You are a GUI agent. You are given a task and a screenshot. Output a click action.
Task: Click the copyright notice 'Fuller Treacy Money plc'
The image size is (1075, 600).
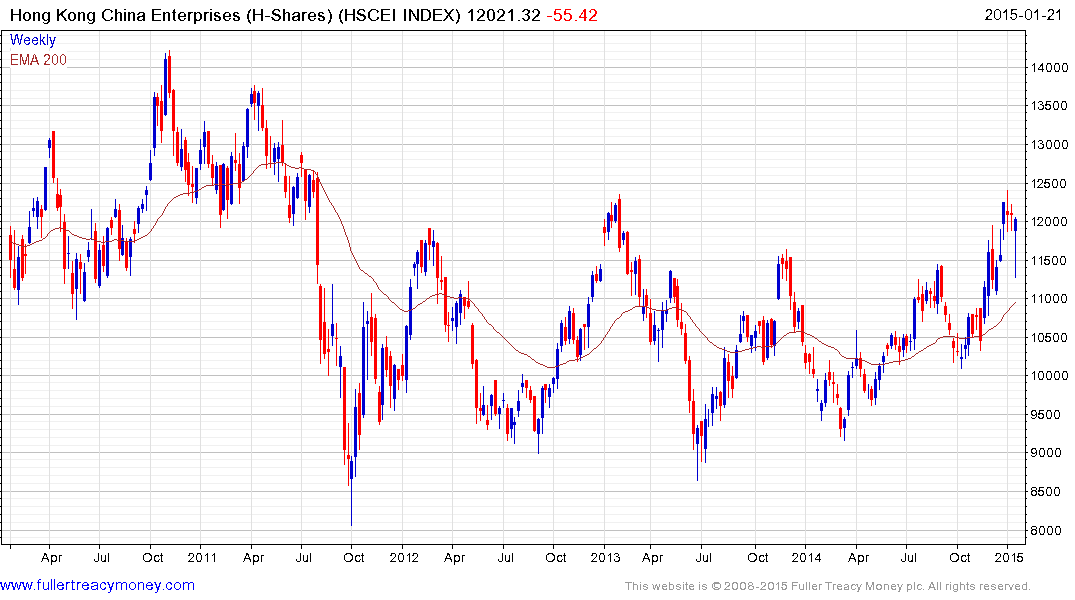click(x=858, y=586)
